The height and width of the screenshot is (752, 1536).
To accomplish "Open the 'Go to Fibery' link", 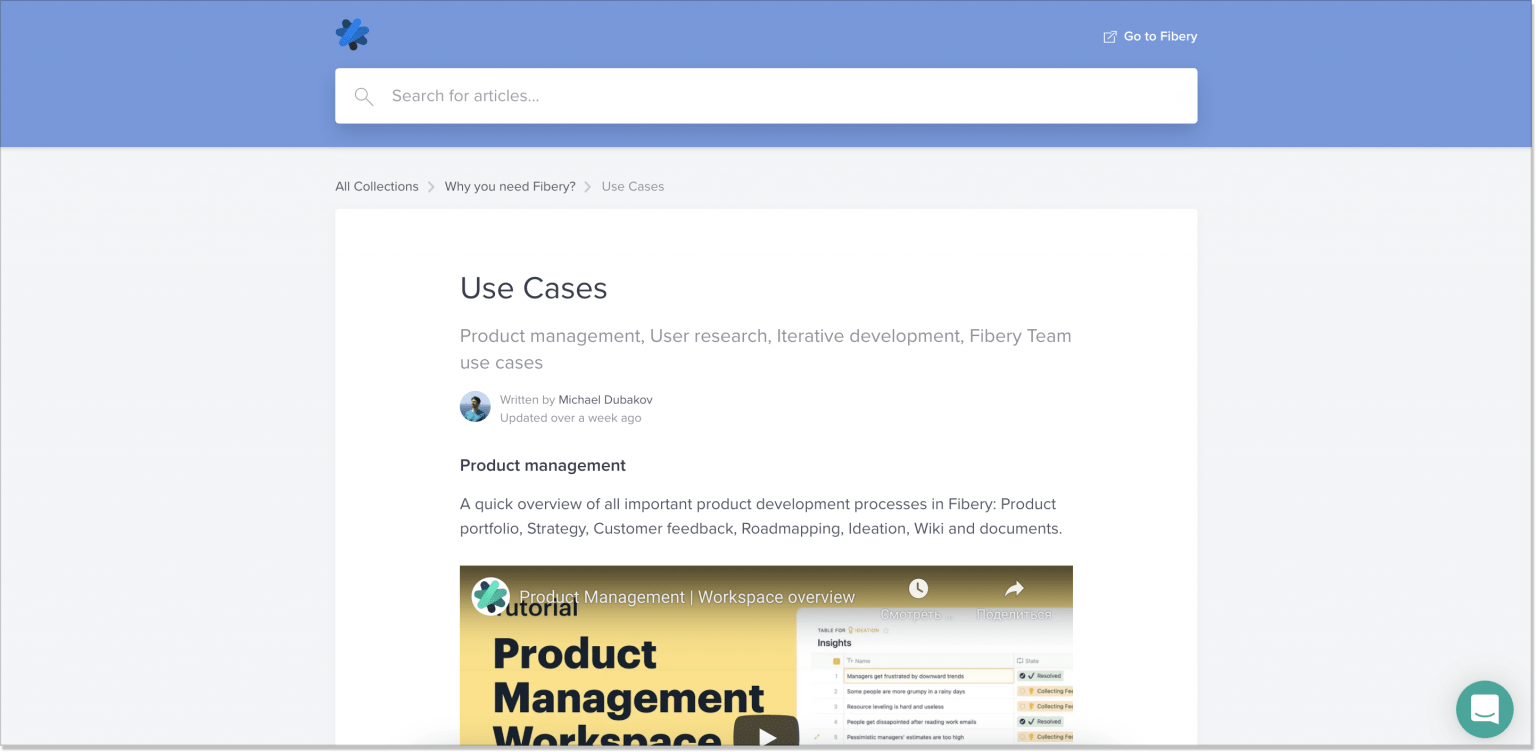I will [1160, 36].
